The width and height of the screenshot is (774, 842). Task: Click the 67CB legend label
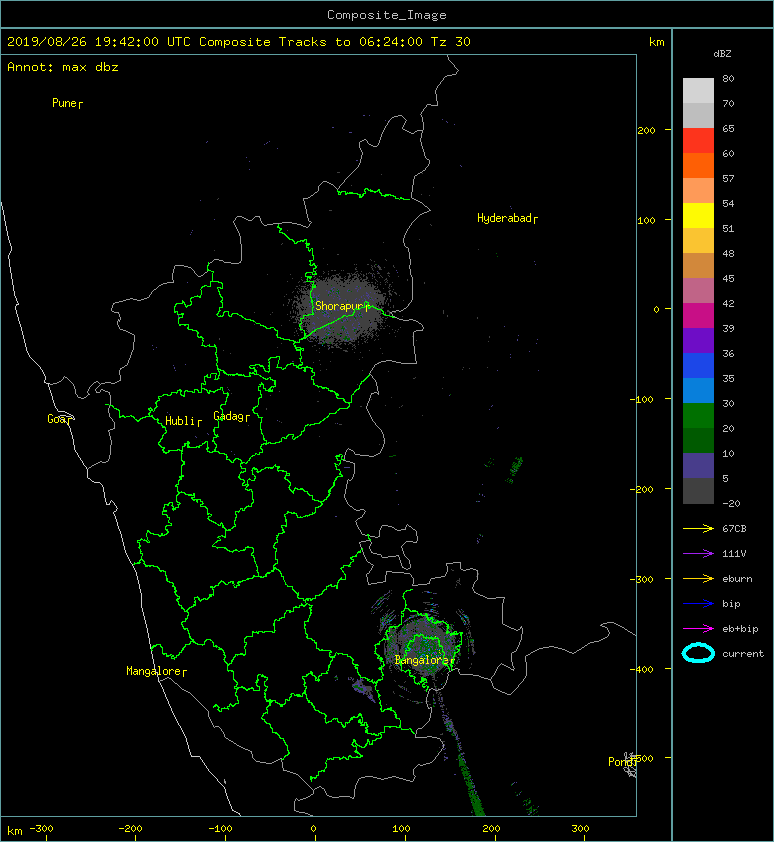pos(734,528)
